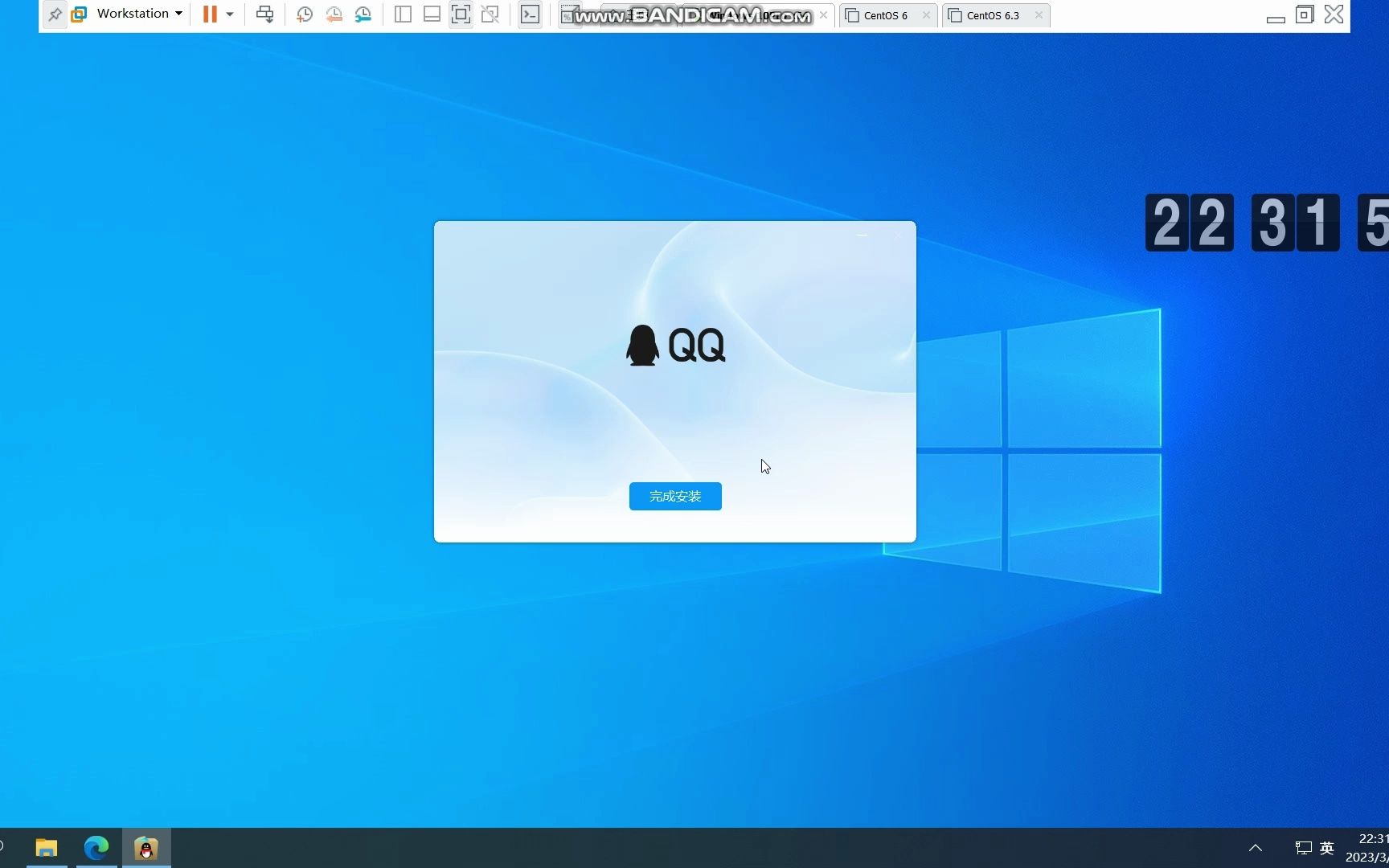Revert the VM to its latest snapshot
Image resolution: width=1389 pixels, height=868 pixels.
(334, 14)
